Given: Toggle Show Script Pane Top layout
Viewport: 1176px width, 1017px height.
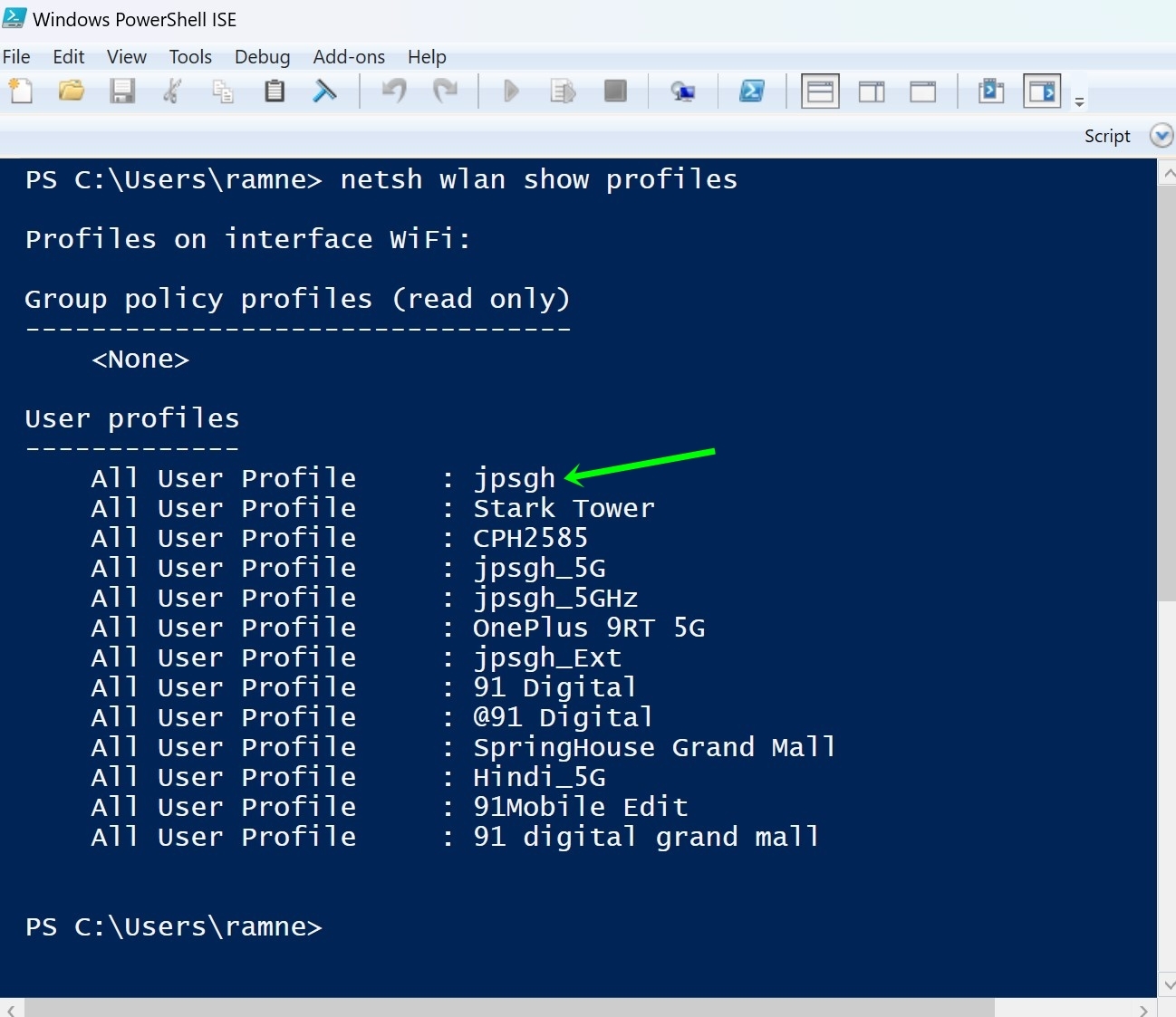Looking at the screenshot, I should pyautogui.click(x=820, y=91).
